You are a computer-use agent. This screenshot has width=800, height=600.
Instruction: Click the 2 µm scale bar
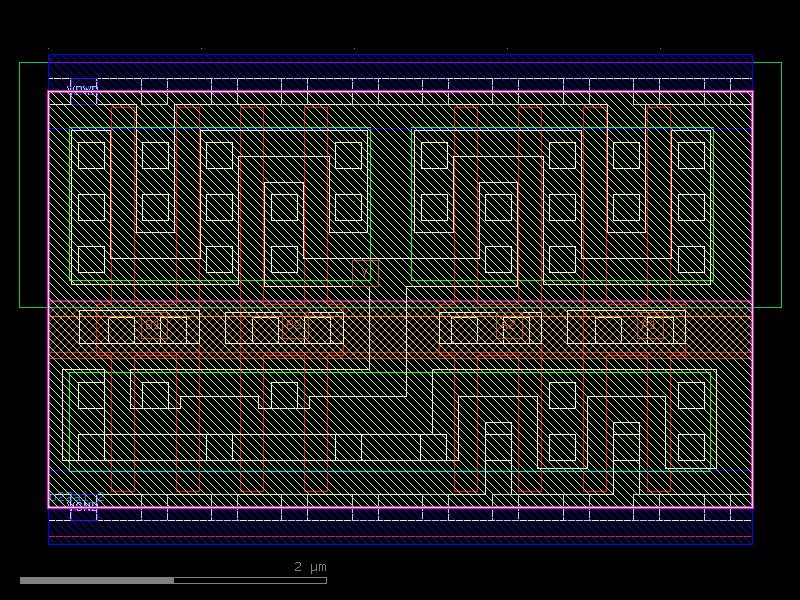click(100, 578)
